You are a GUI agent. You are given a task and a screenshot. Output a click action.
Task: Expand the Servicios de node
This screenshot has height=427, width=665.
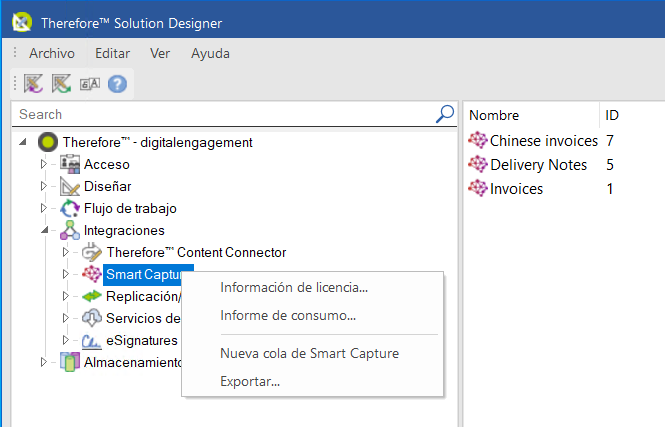click(65, 318)
